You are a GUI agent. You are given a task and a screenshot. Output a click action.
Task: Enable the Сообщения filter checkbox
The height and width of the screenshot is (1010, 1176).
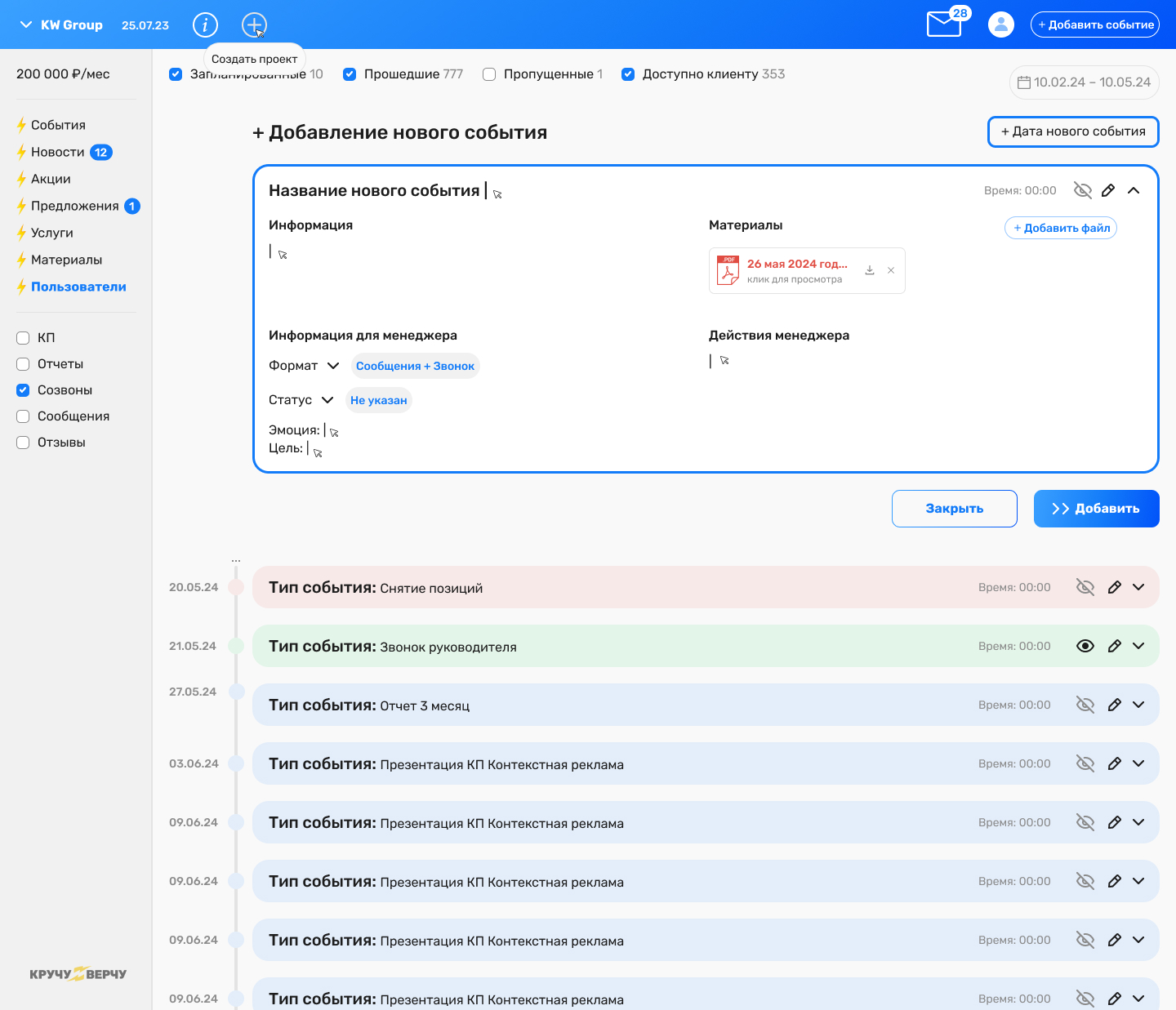pos(23,416)
